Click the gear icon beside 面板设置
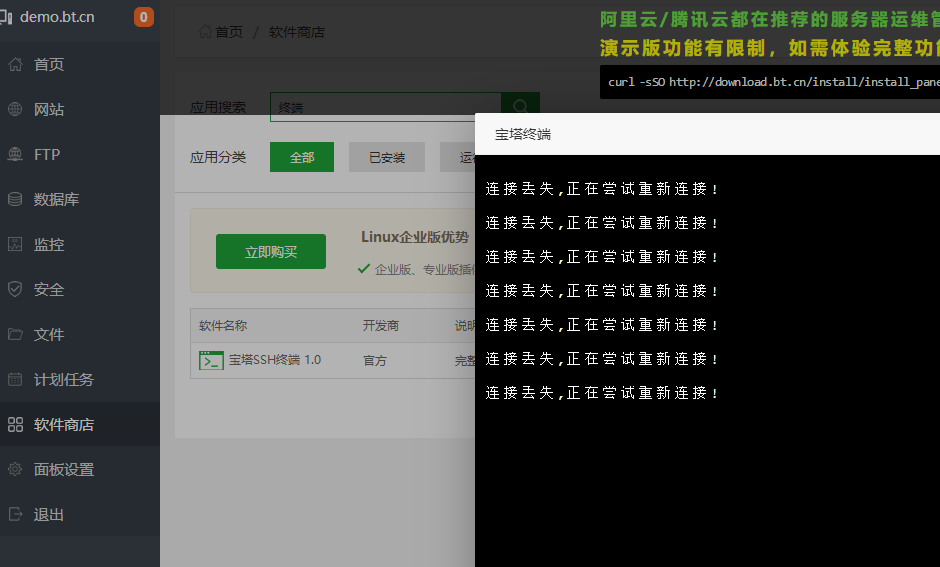 (x=15, y=469)
